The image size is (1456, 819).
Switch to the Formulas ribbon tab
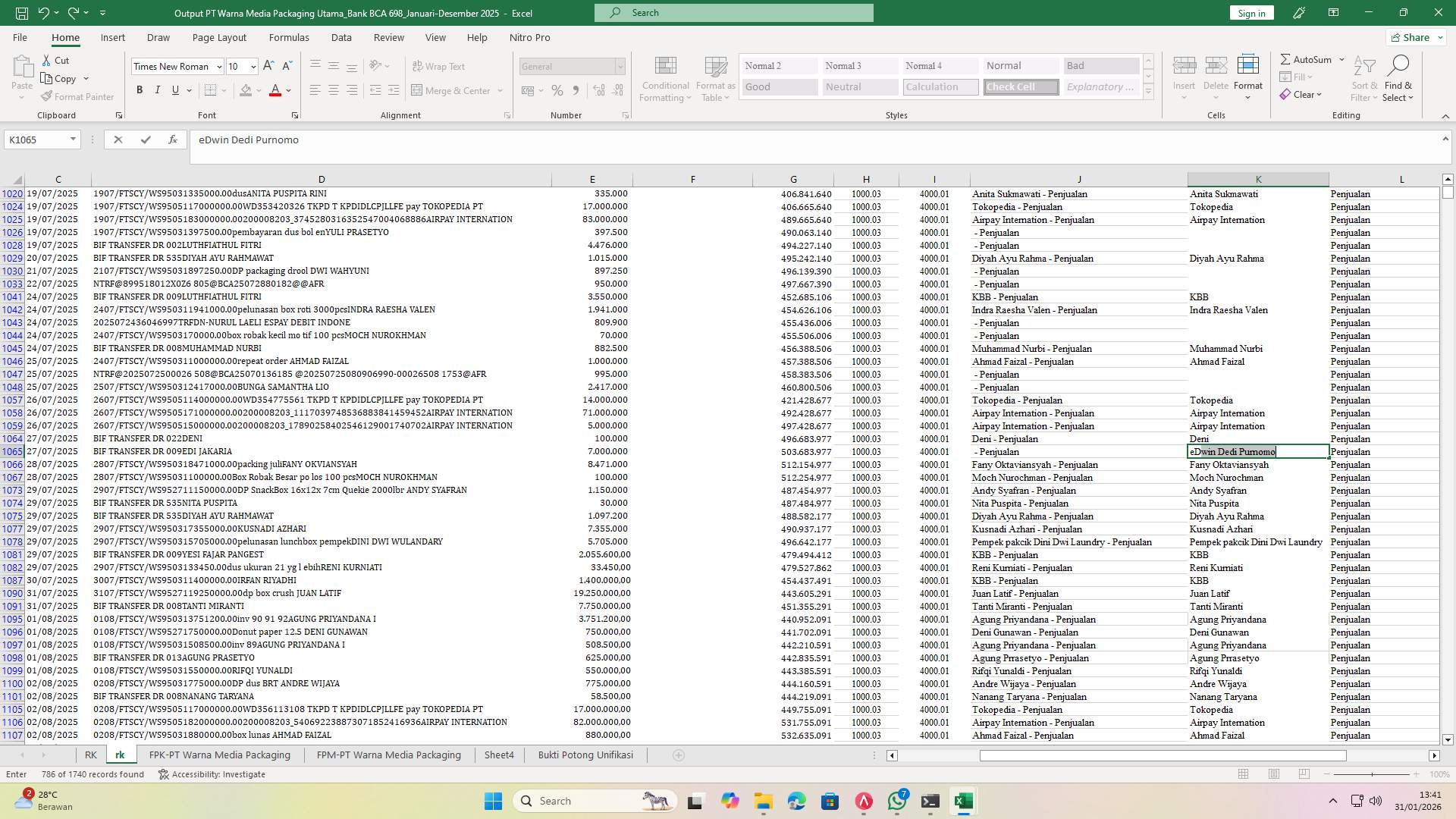point(289,37)
